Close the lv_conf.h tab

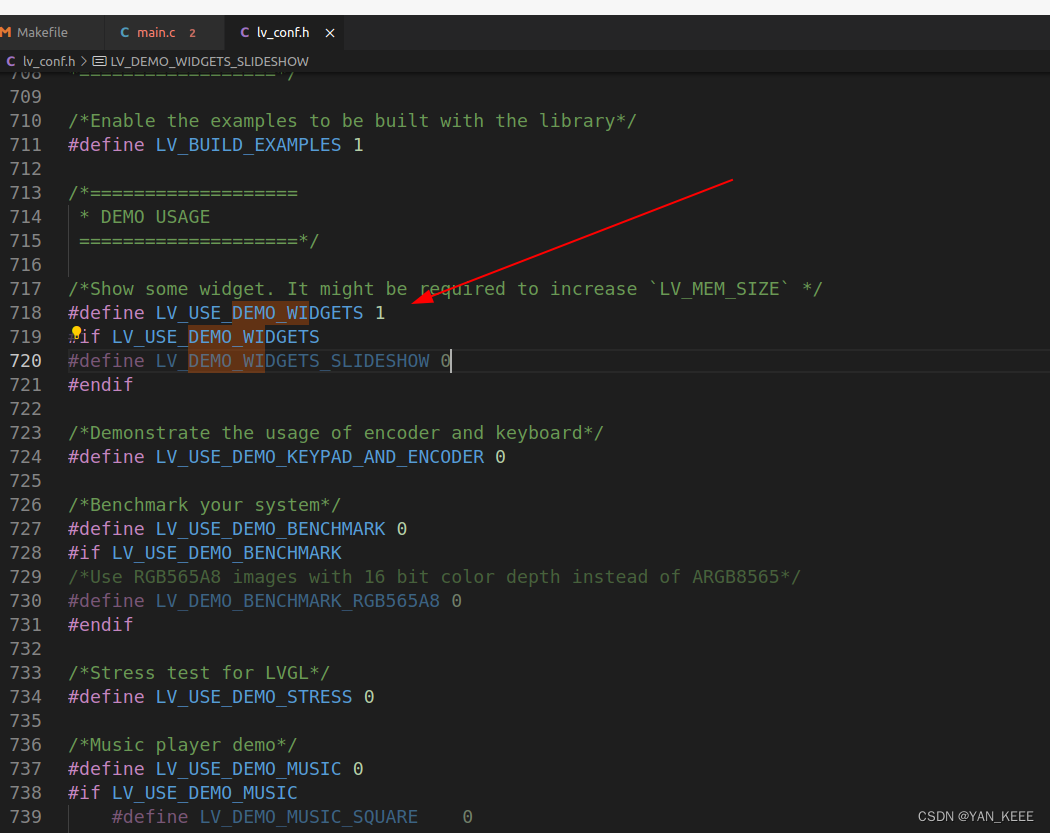tap(329, 33)
